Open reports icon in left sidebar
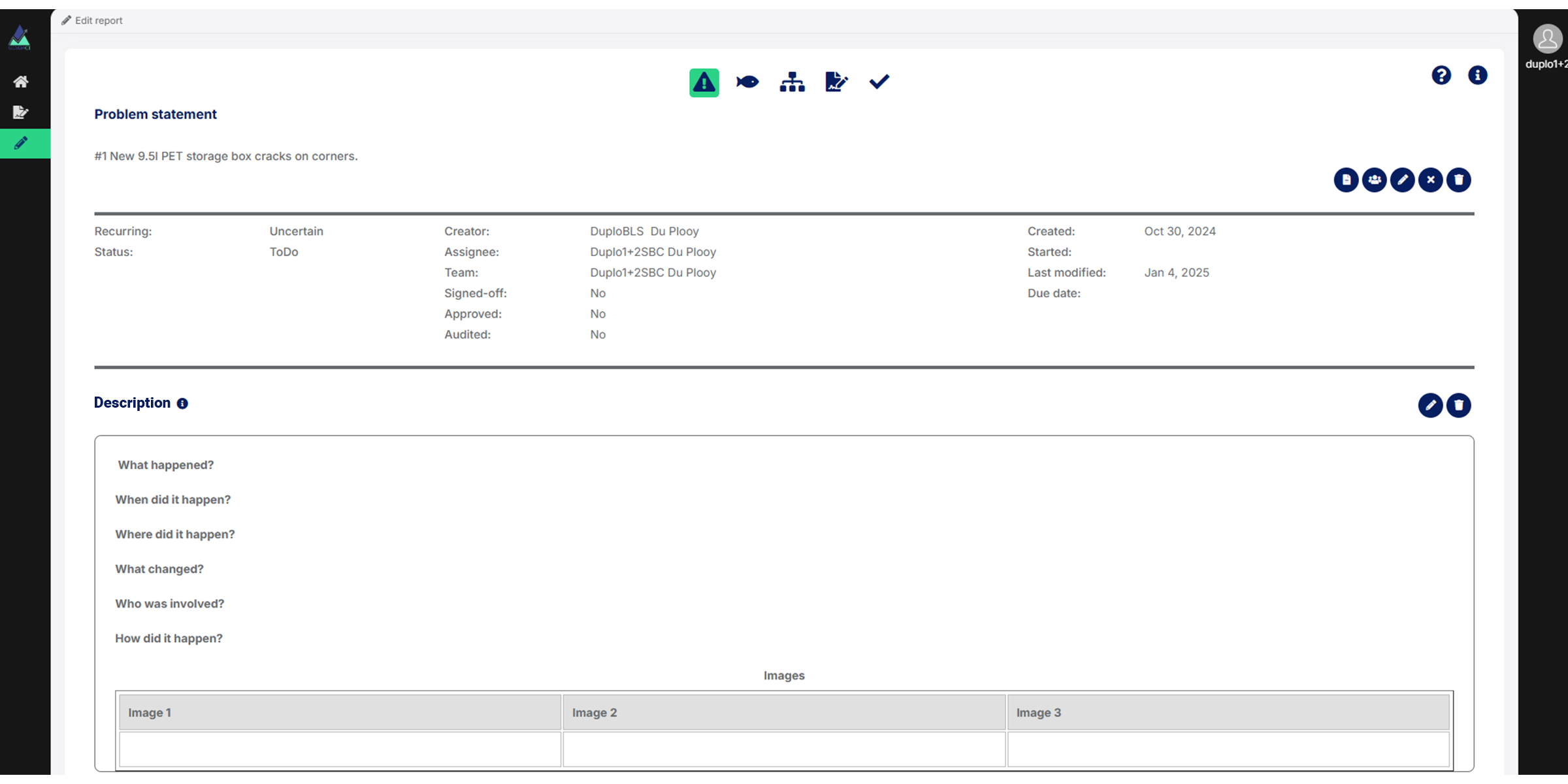Screen dimensions: 1568x784 click(x=21, y=112)
